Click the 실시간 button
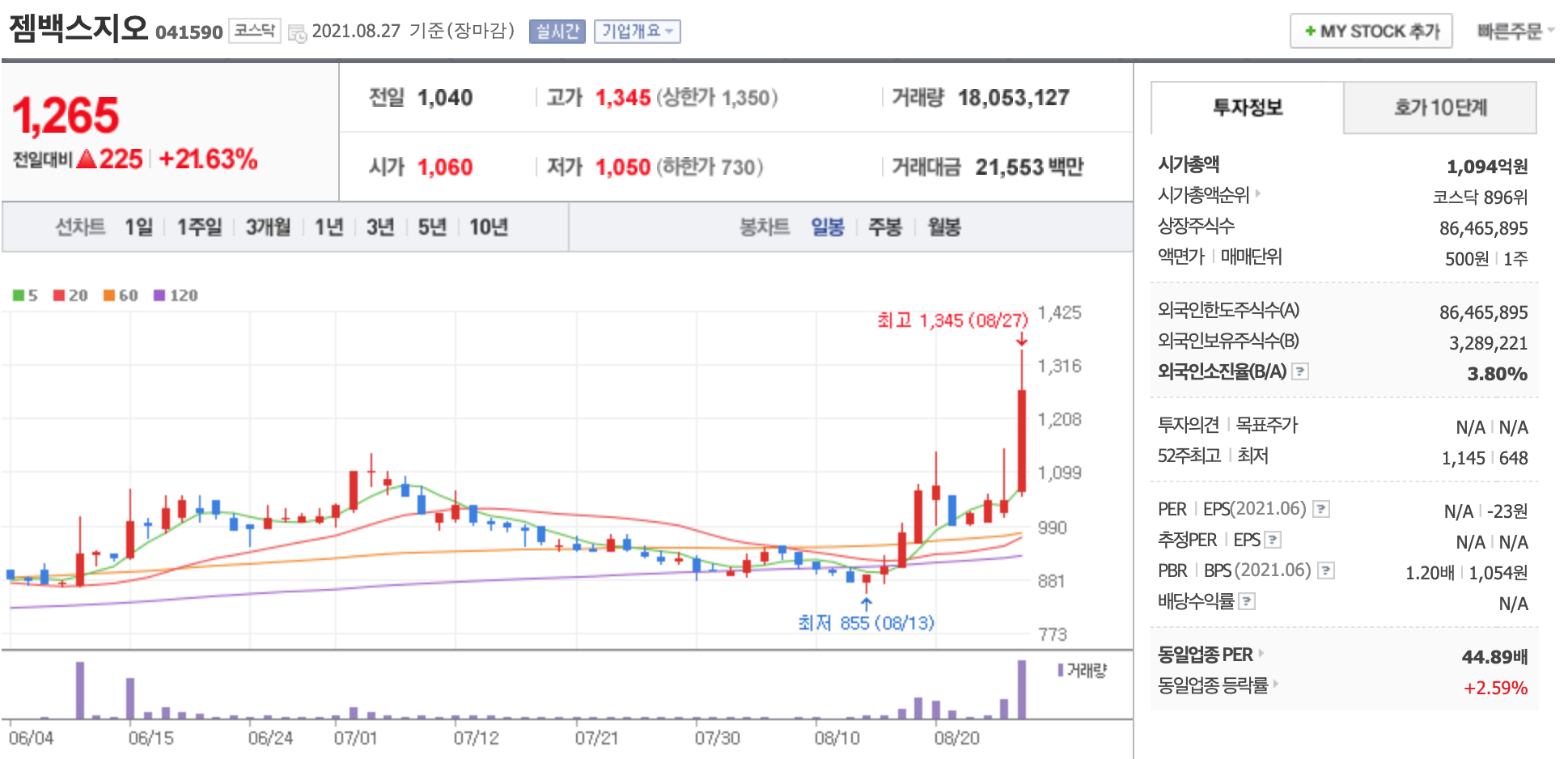 point(557,32)
